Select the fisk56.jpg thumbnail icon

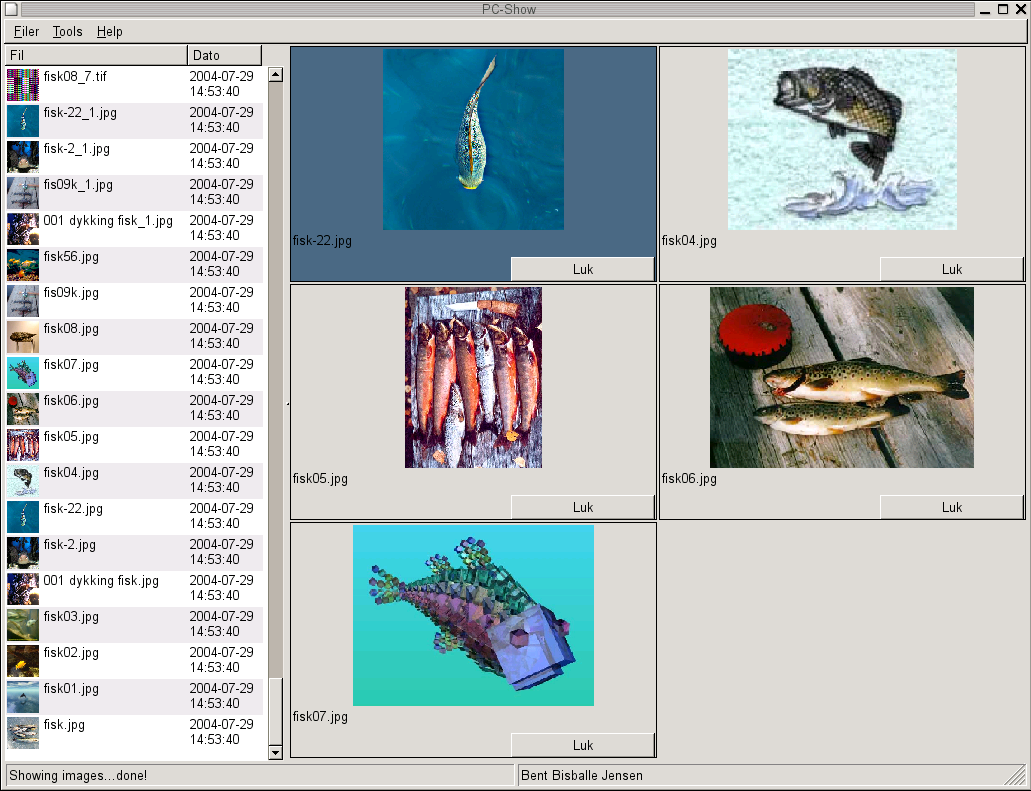click(x=23, y=265)
